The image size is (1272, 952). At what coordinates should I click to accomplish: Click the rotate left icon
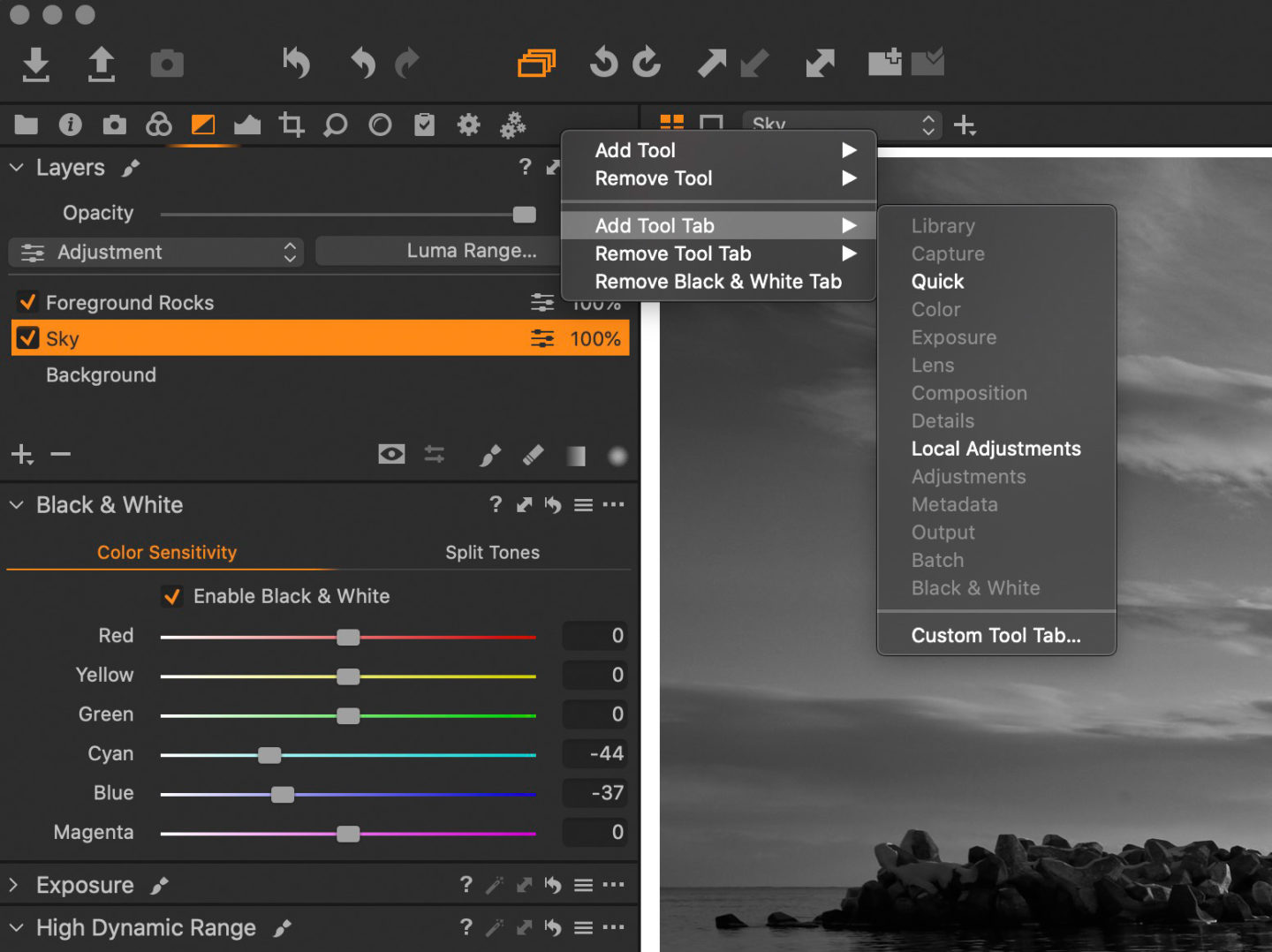pyautogui.click(x=603, y=63)
